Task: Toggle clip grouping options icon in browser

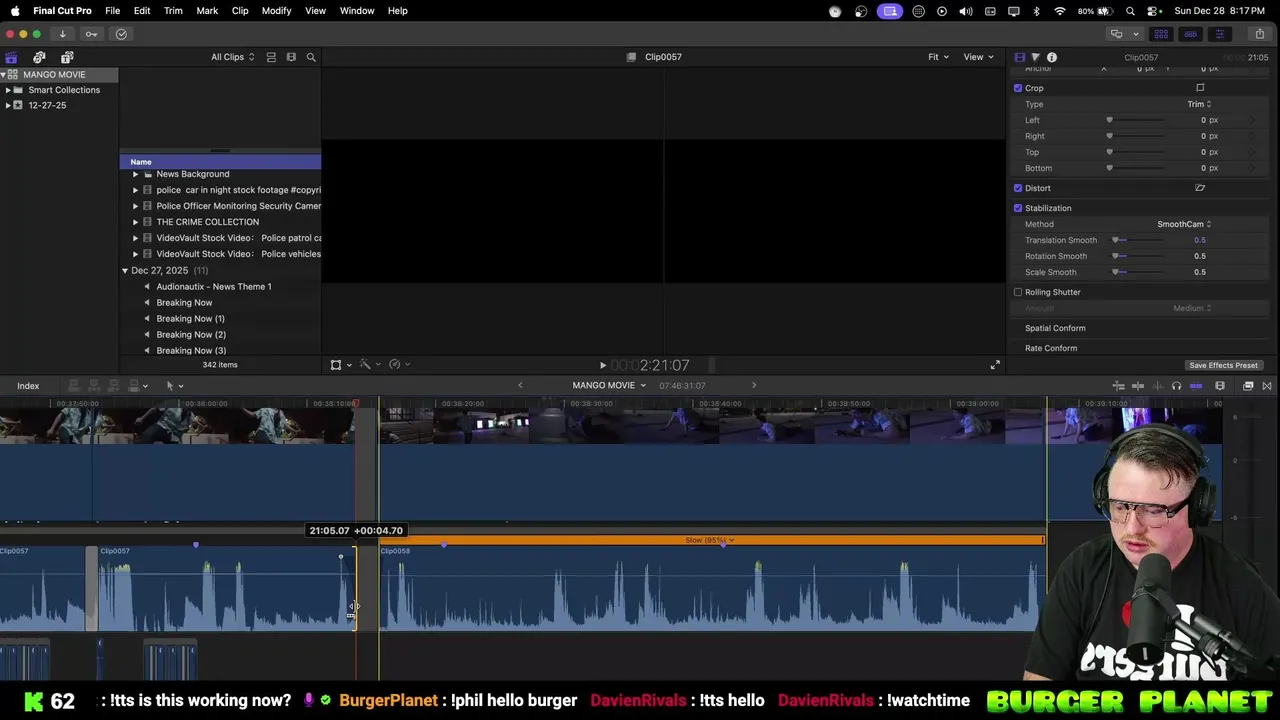Action: click(x=271, y=57)
